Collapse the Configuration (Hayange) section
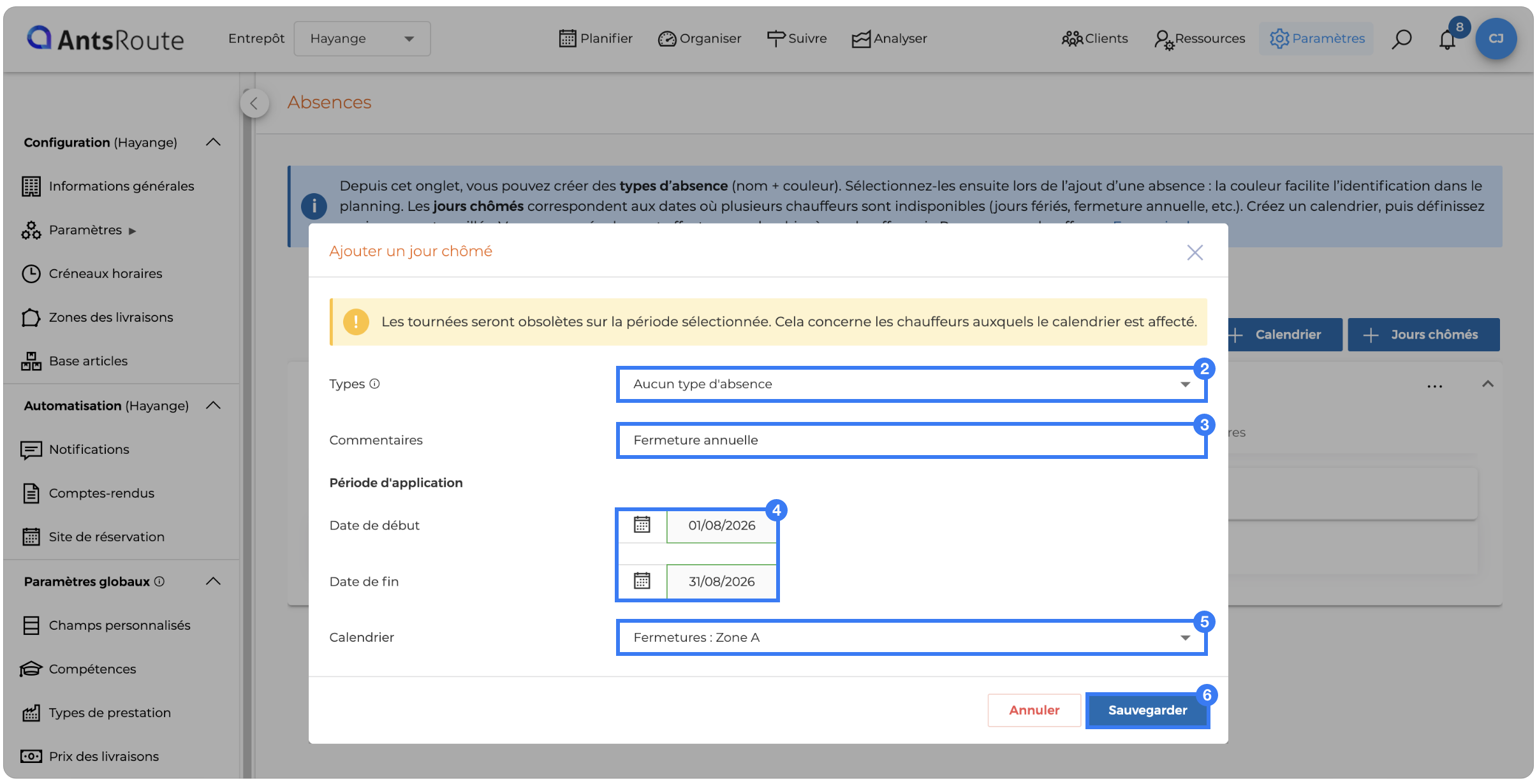This screenshot has width=1537, height=784. 213,142
